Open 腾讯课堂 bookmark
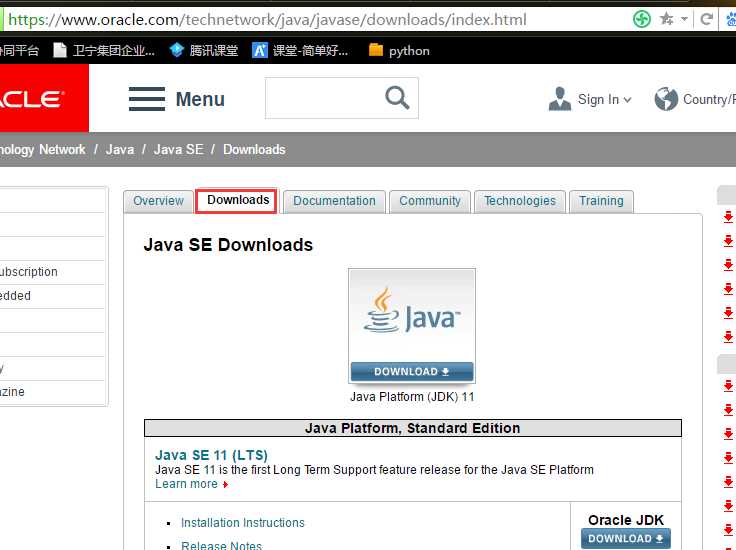Screen dimensions: 736x550 [x=204, y=50]
